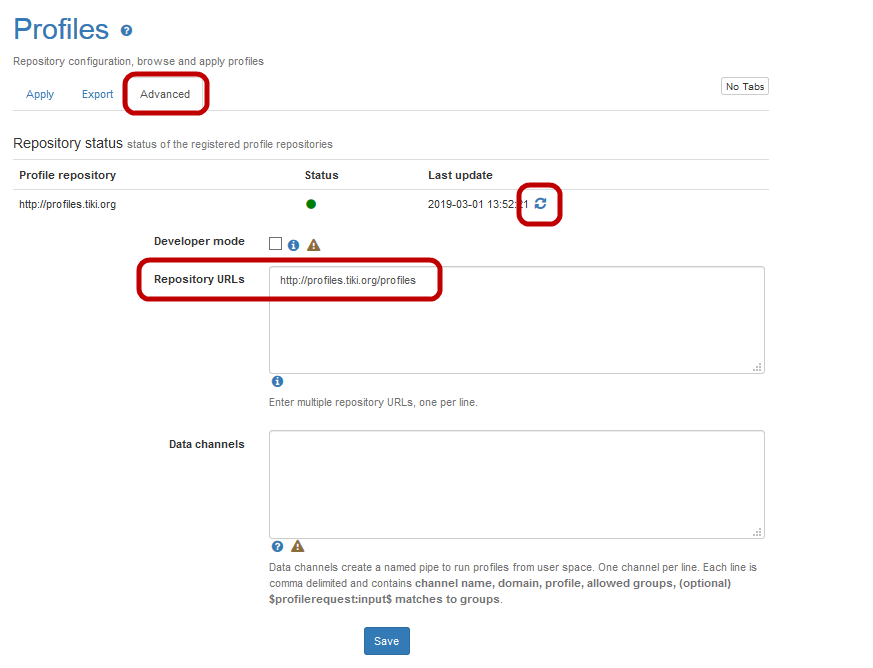Click the http://profiles.tiki.org repository entry

(x=68, y=205)
